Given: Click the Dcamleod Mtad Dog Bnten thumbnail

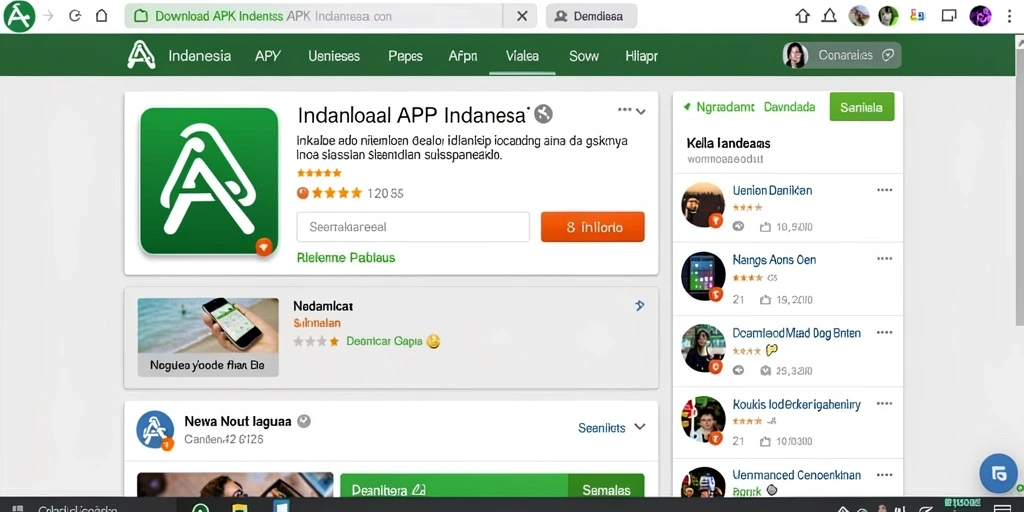Looking at the screenshot, I should 703,349.
